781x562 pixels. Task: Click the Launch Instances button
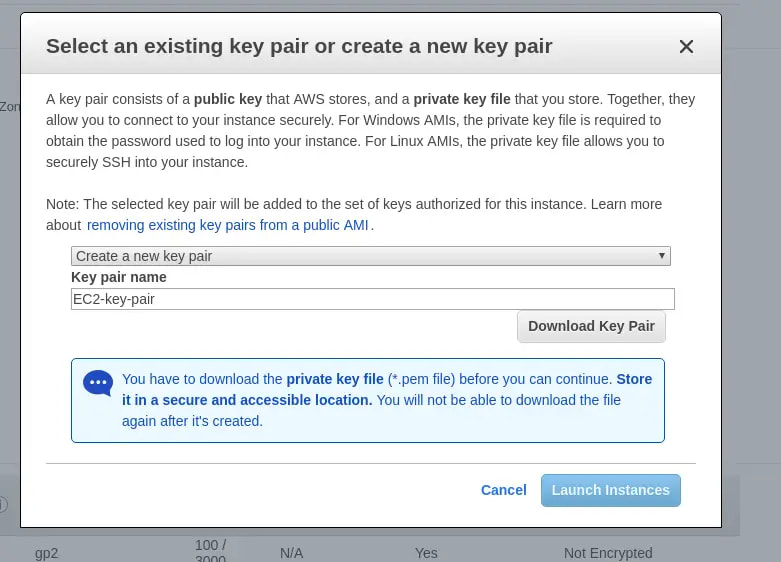click(610, 490)
